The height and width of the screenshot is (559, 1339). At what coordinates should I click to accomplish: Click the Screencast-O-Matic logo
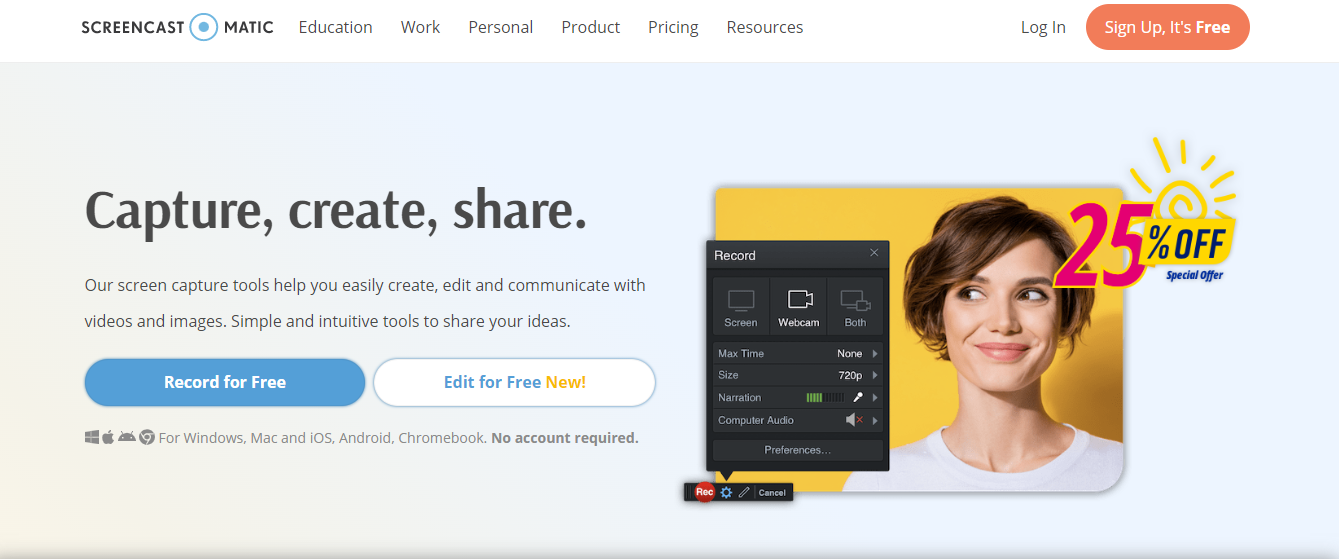pyautogui.click(x=177, y=27)
